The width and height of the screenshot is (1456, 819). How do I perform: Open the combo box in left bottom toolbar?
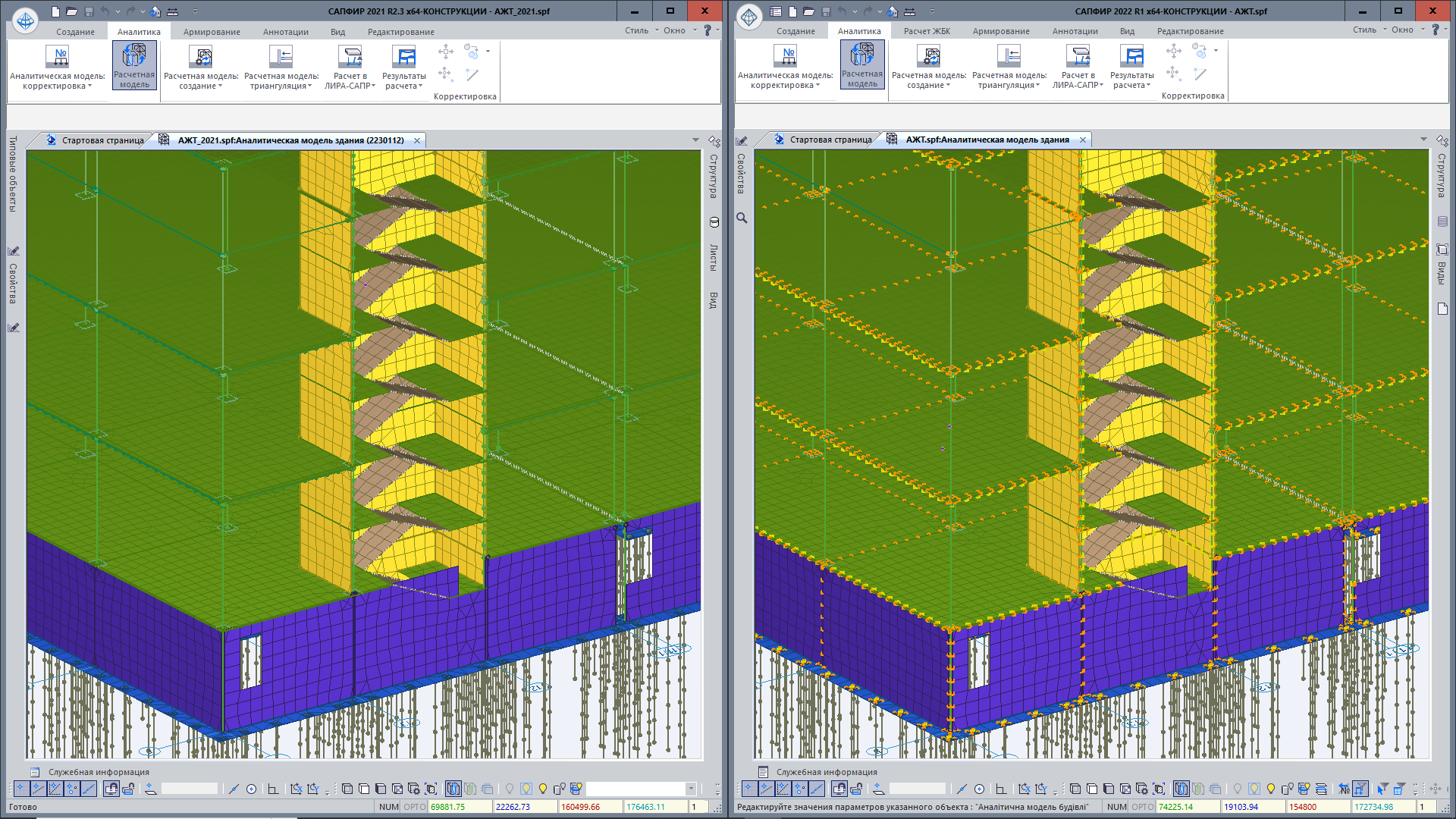point(690,789)
